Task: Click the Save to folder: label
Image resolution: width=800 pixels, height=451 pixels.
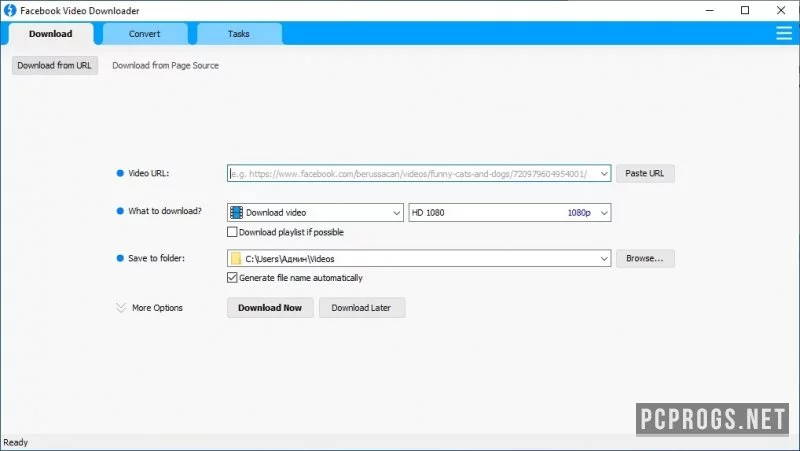Action: click(157, 258)
